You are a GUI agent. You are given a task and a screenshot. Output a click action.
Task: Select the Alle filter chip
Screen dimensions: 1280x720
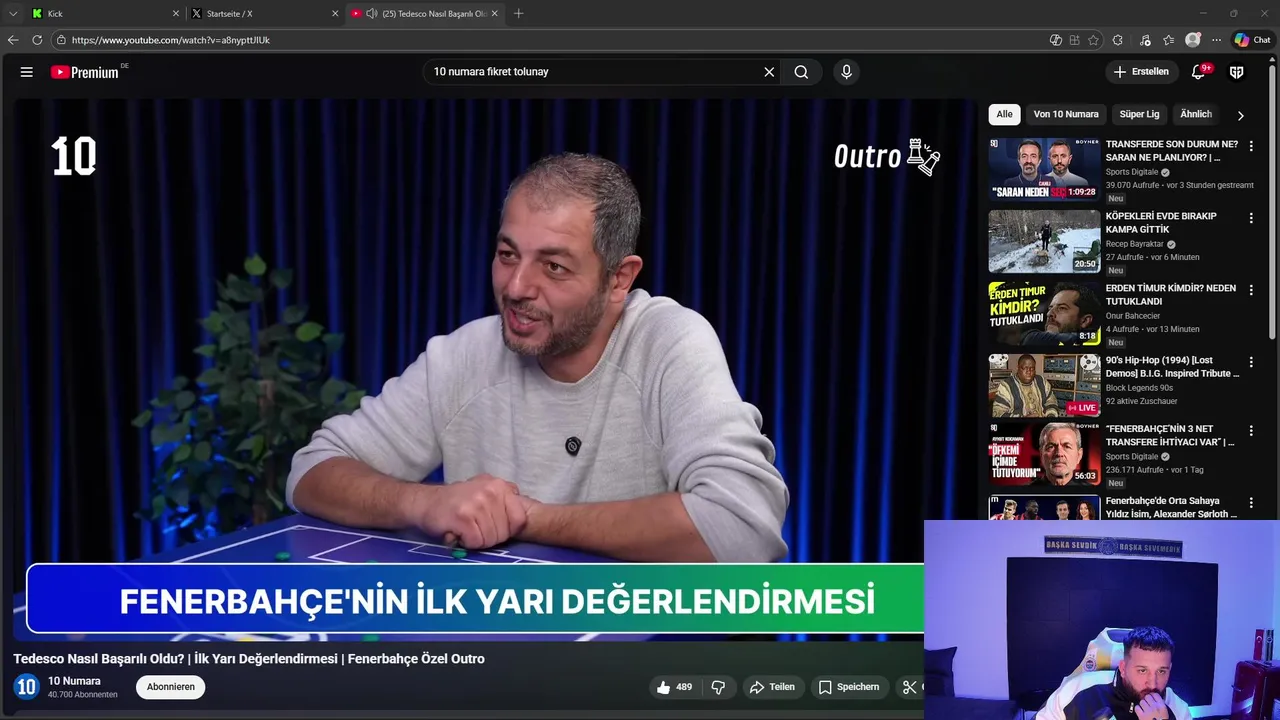click(1004, 114)
